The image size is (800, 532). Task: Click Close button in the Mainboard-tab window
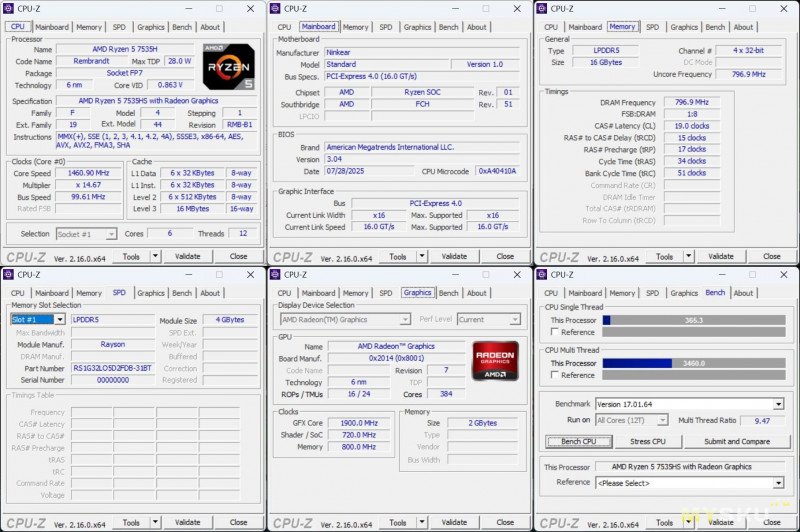point(505,256)
